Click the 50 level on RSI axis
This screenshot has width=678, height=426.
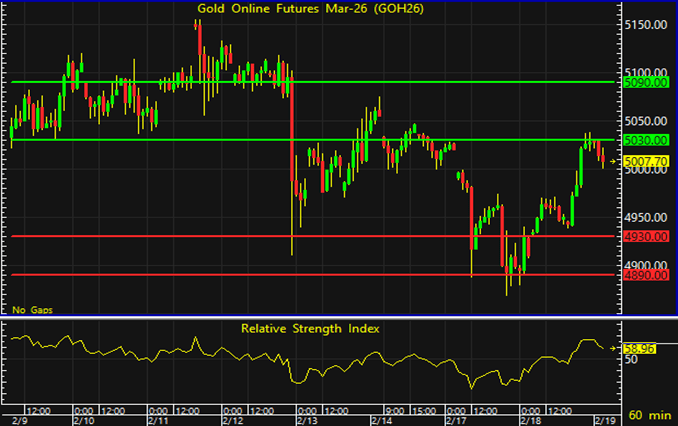tap(630, 360)
